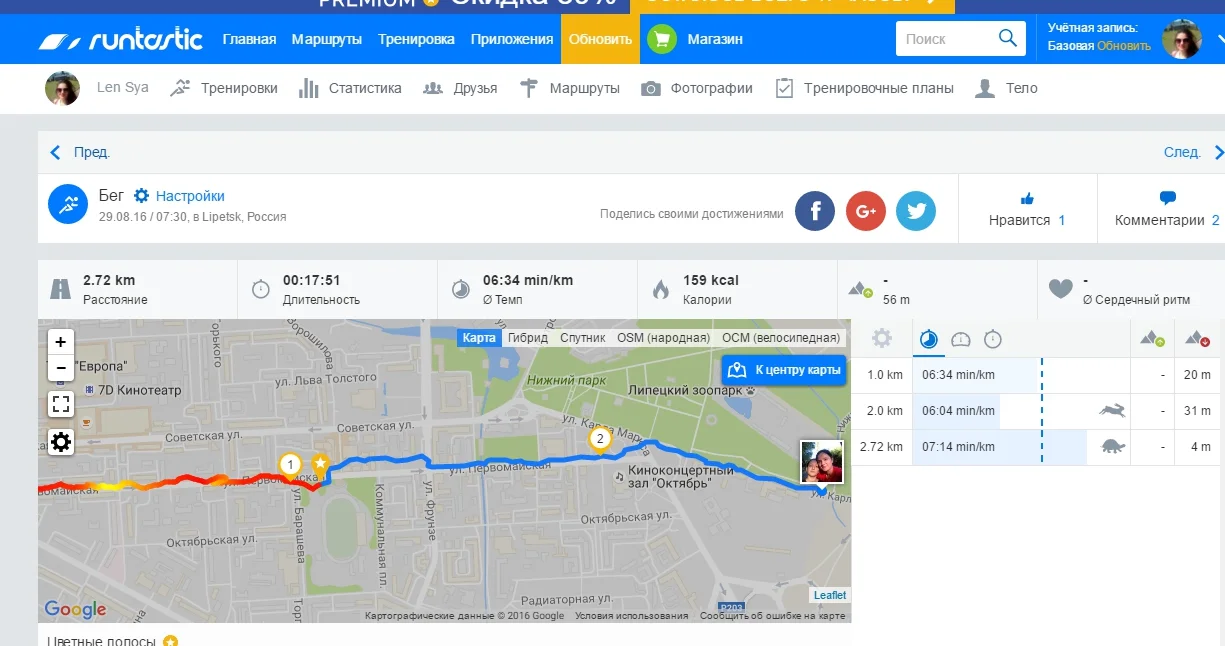Open Комментарии section
This screenshot has height=646, width=1225.
(1167, 220)
